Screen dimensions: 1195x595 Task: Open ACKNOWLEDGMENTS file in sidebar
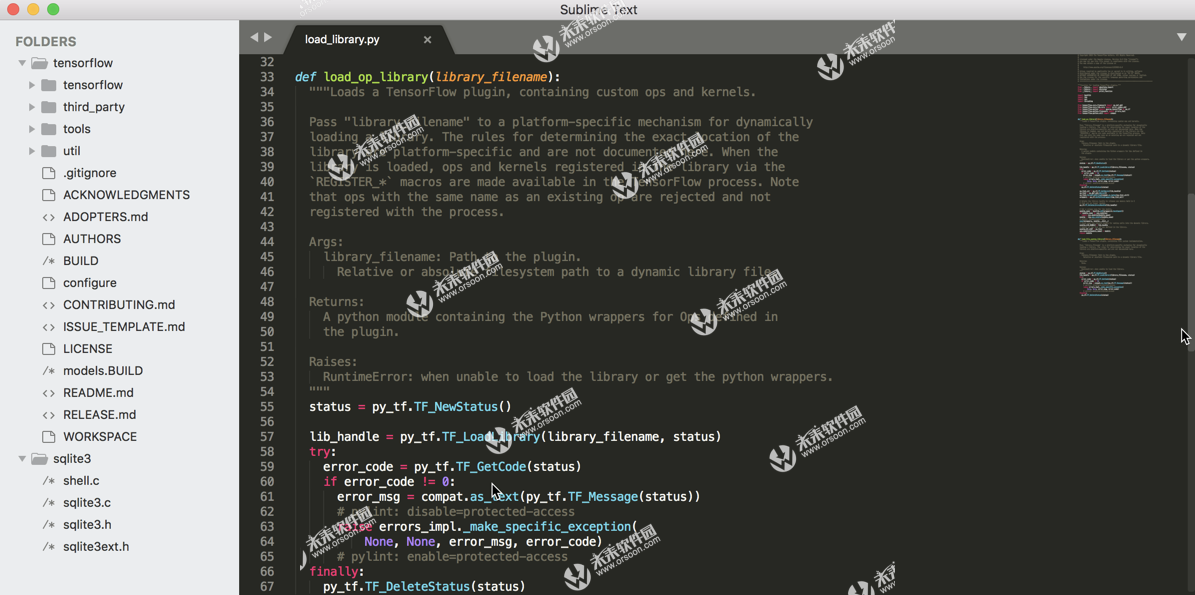click(127, 195)
